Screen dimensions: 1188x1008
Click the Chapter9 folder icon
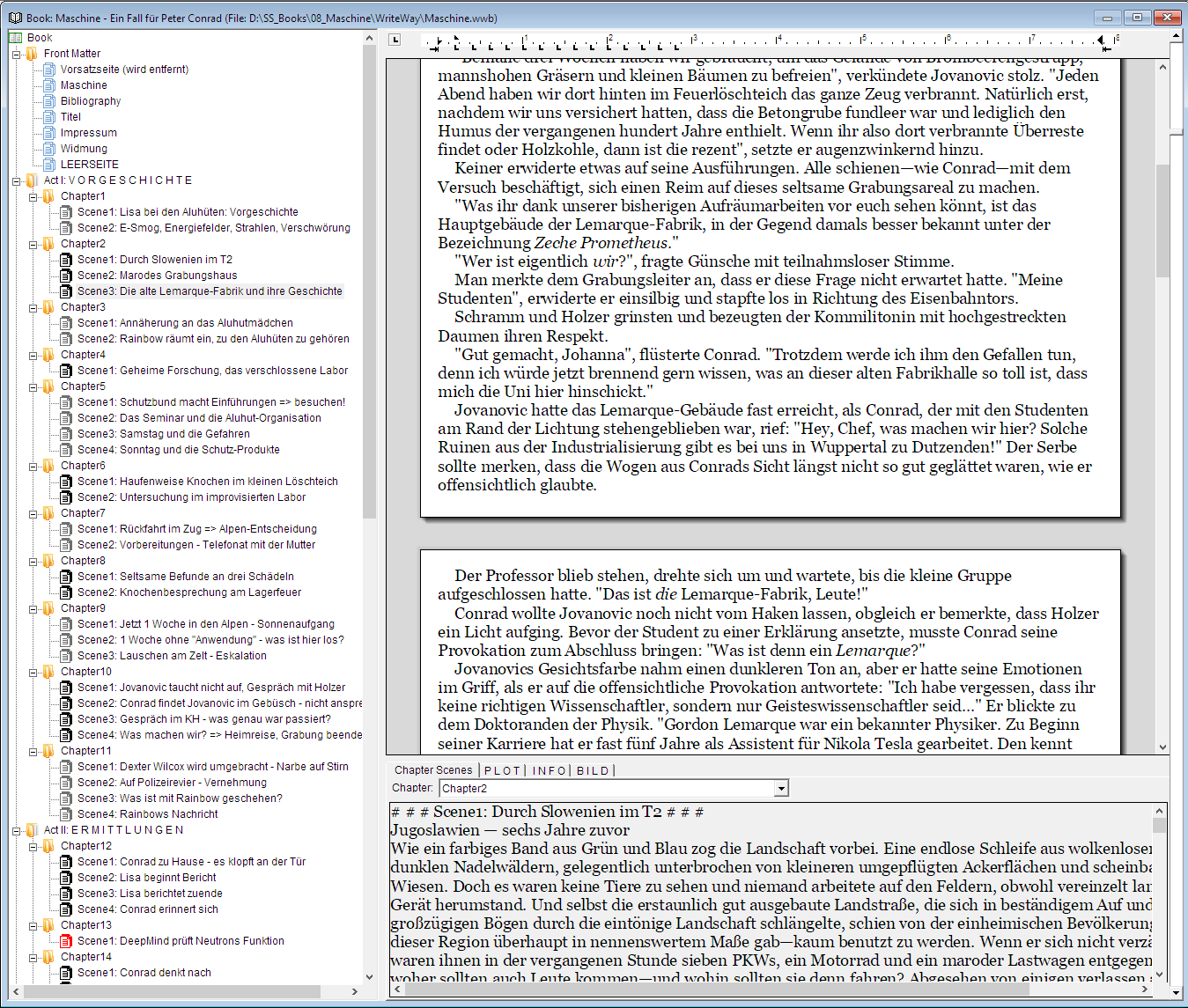point(49,608)
